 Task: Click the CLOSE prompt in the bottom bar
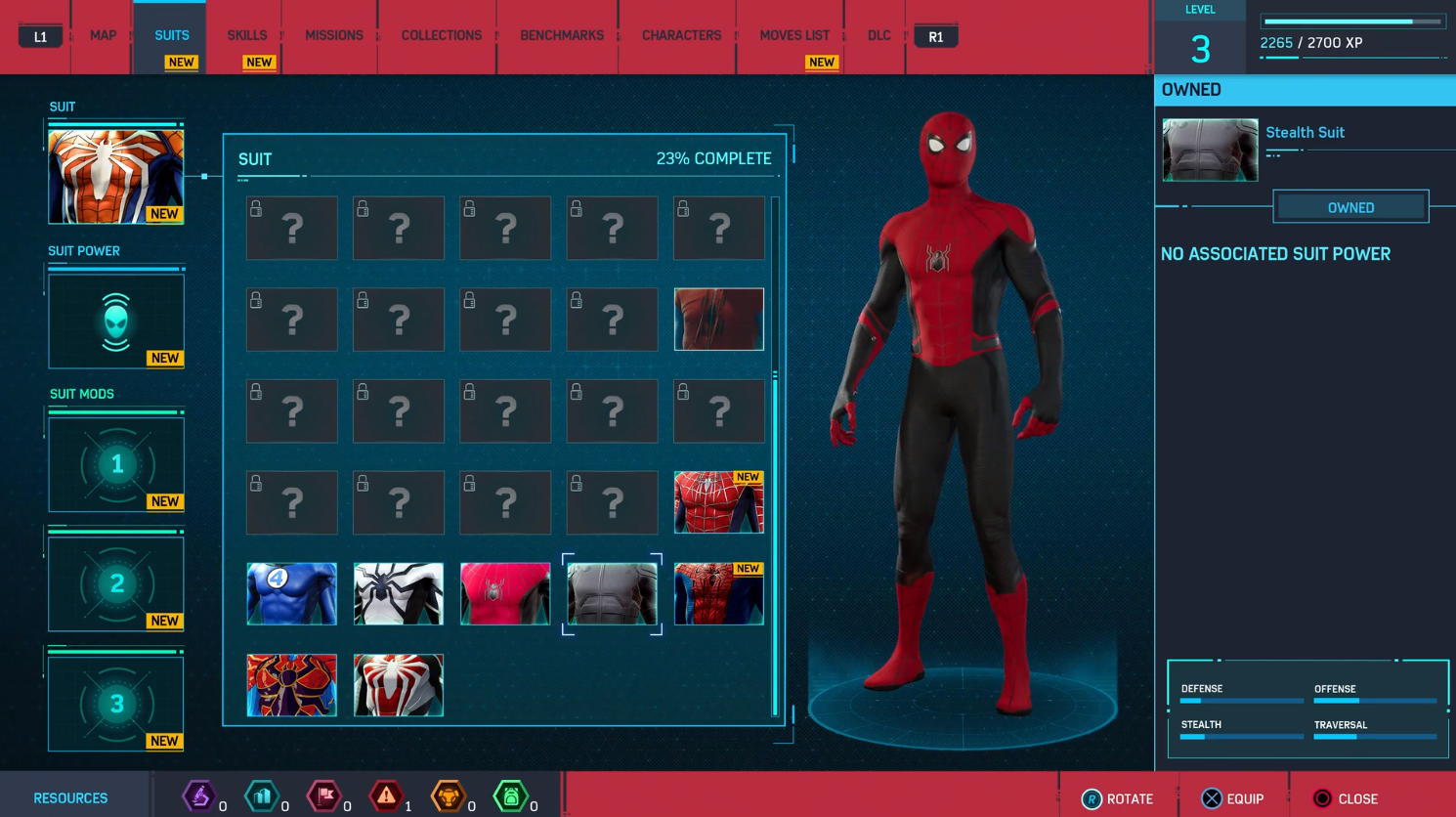pos(1346,798)
